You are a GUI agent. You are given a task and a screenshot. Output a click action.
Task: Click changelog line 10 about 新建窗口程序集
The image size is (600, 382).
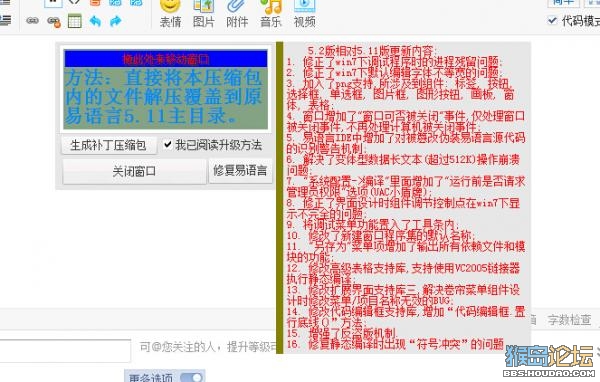click(381, 235)
